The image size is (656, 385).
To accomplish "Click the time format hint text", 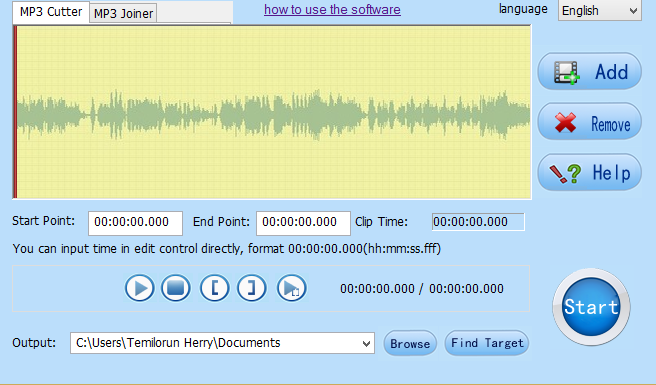I will 227,249.
